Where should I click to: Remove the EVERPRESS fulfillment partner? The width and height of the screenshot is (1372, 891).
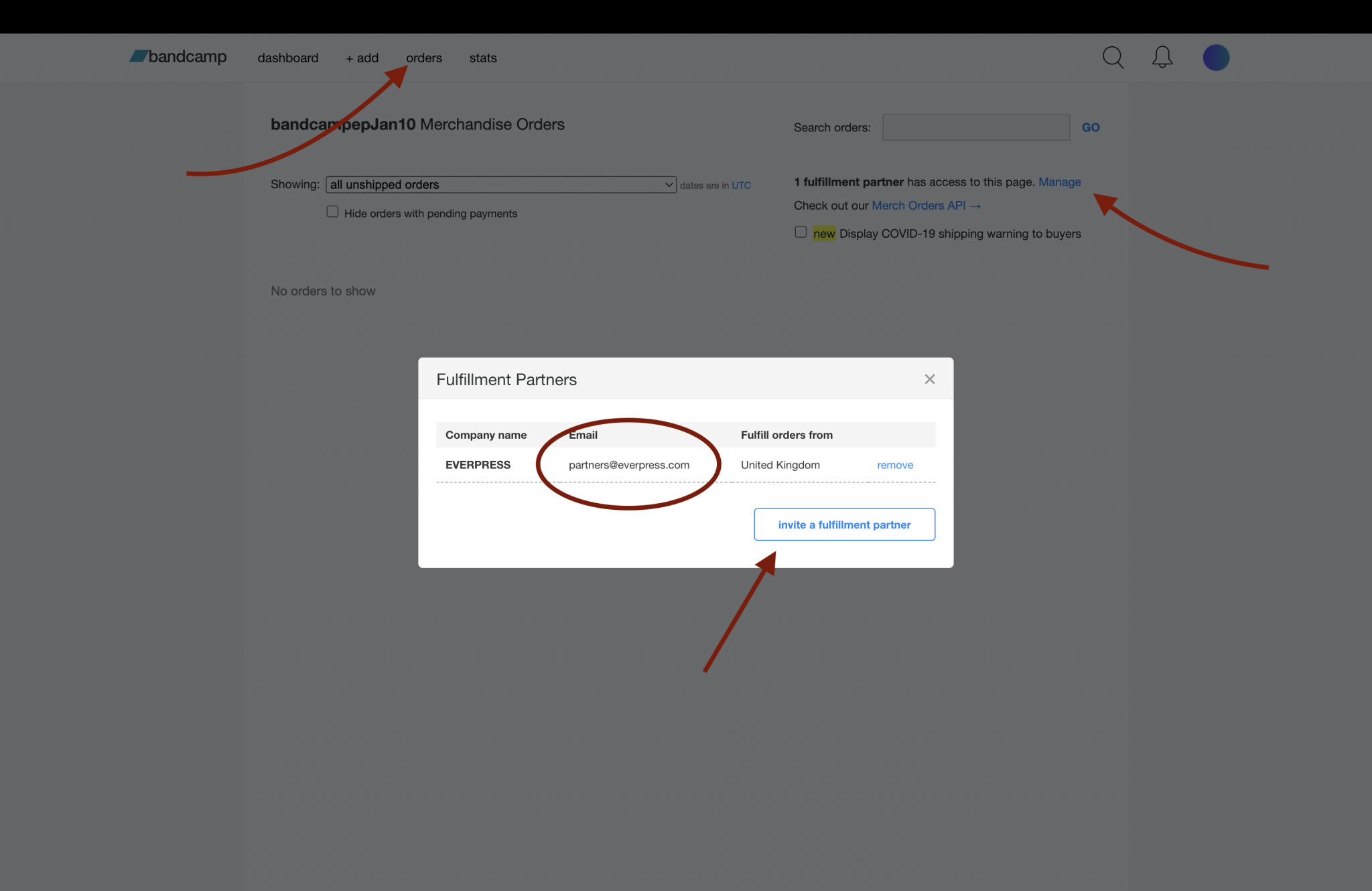click(895, 464)
